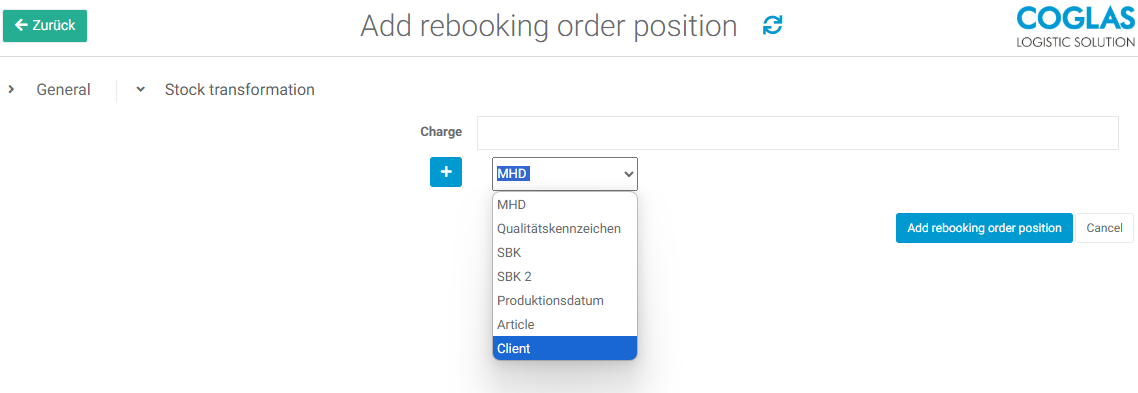1138x393 pixels.
Task: Open the MHD combo box dropdown arrow
Action: (629, 174)
